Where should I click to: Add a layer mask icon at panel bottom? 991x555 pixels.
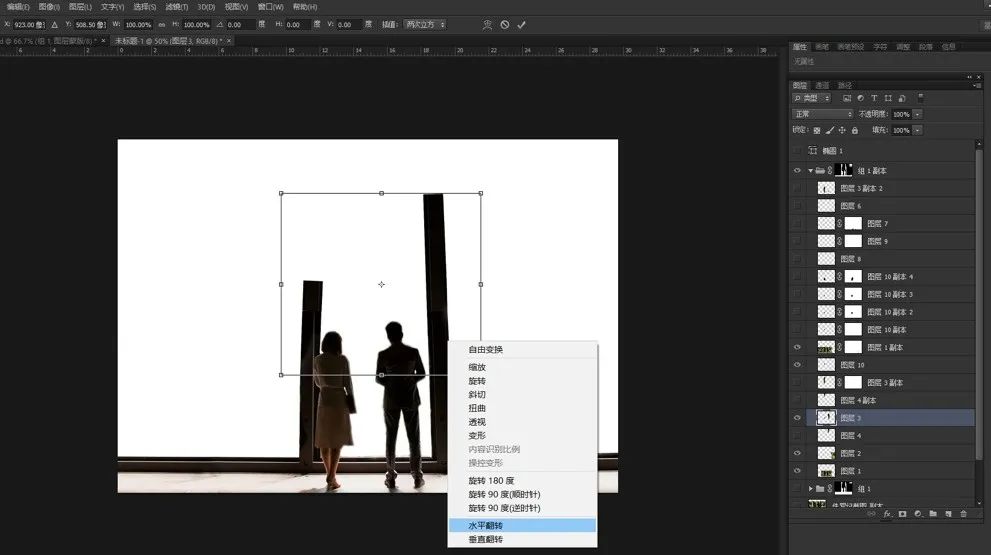[x=903, y=514]
